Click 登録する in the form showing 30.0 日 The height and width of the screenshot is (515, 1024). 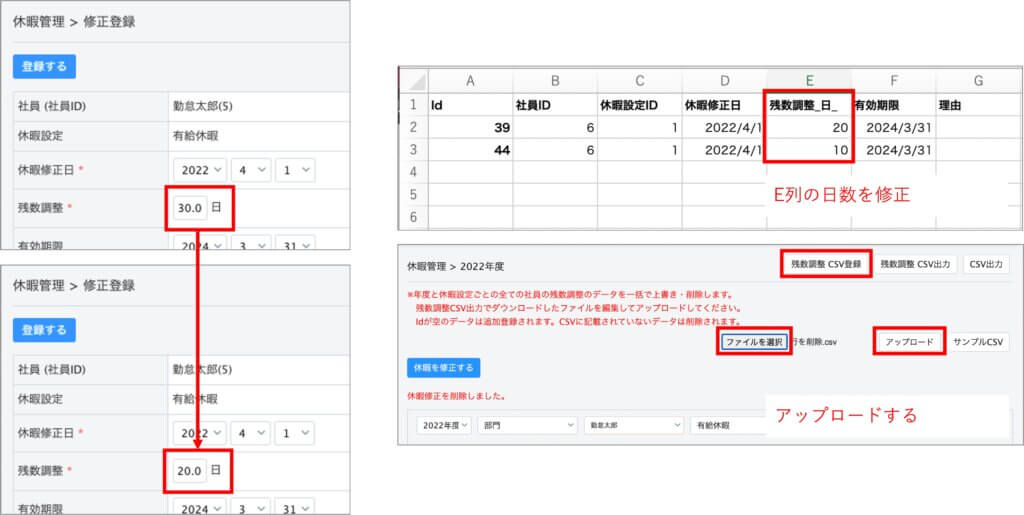pyautogui.click(x=44, y=67)
